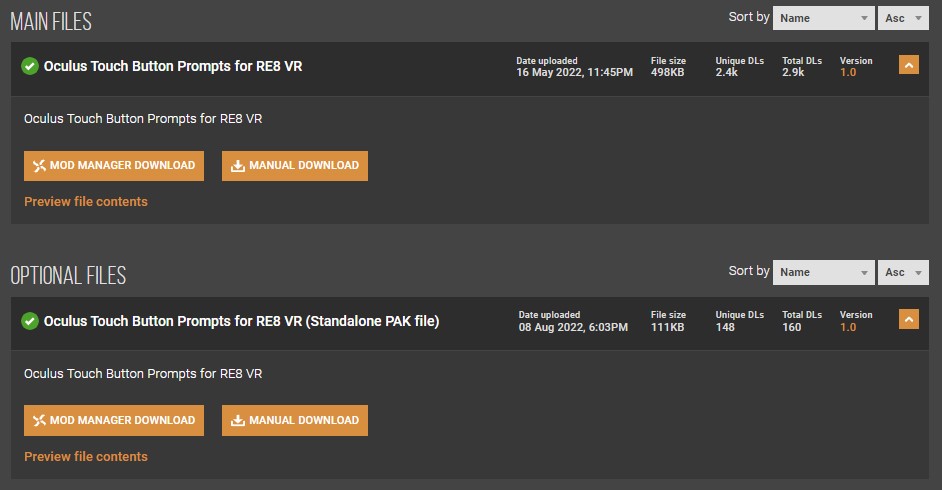
Task: Collapse the main file entry with orange chevron
Action: 908,65
